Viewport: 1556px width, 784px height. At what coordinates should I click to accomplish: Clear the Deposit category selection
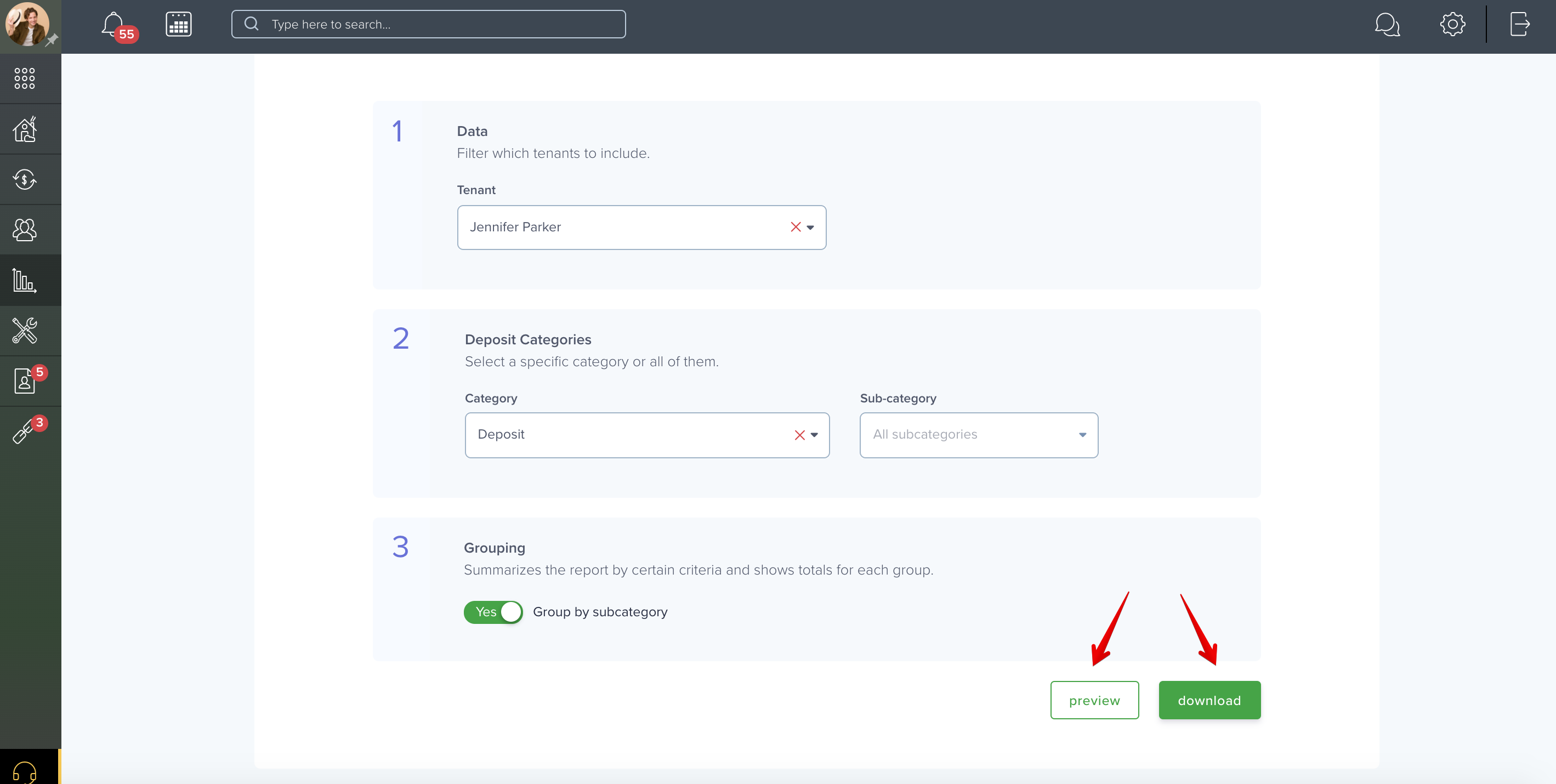click(800, 435)
